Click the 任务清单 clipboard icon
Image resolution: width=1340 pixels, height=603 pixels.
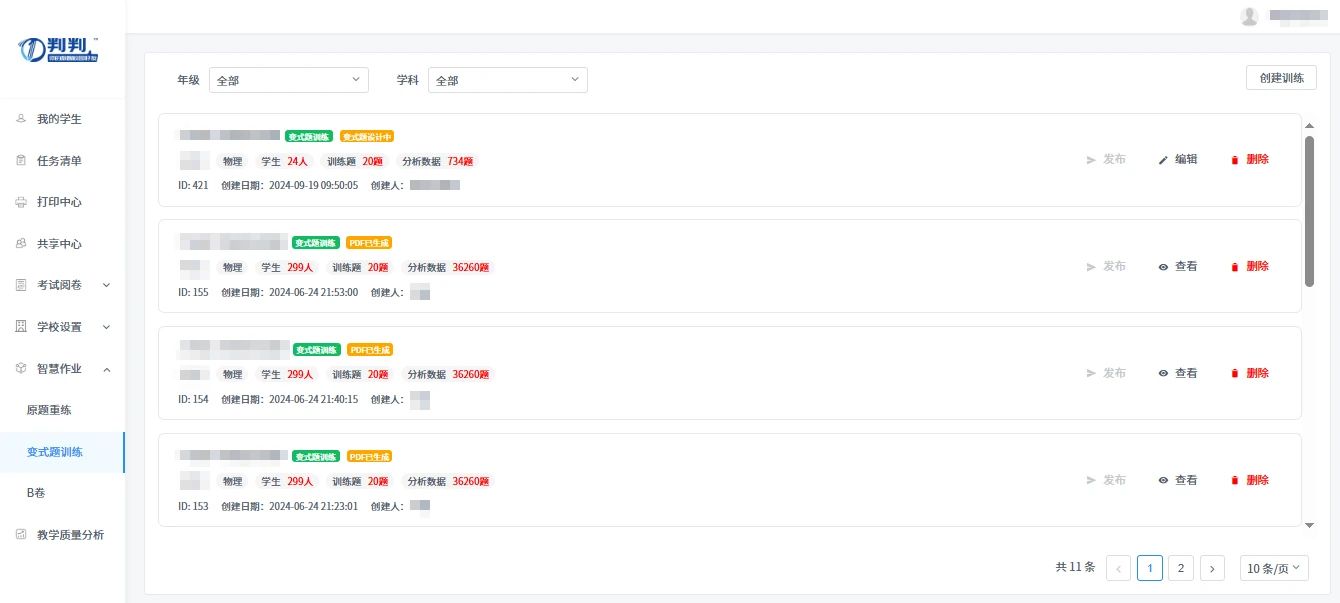[x=21, y=160]
